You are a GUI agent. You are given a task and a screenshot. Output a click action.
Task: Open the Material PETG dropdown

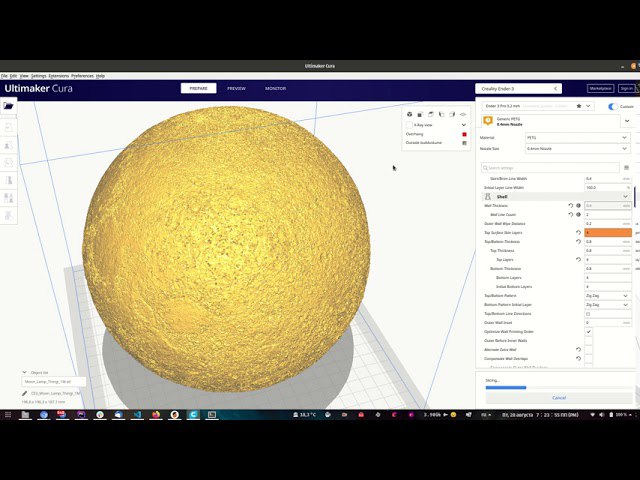click(x=577, y=138)
